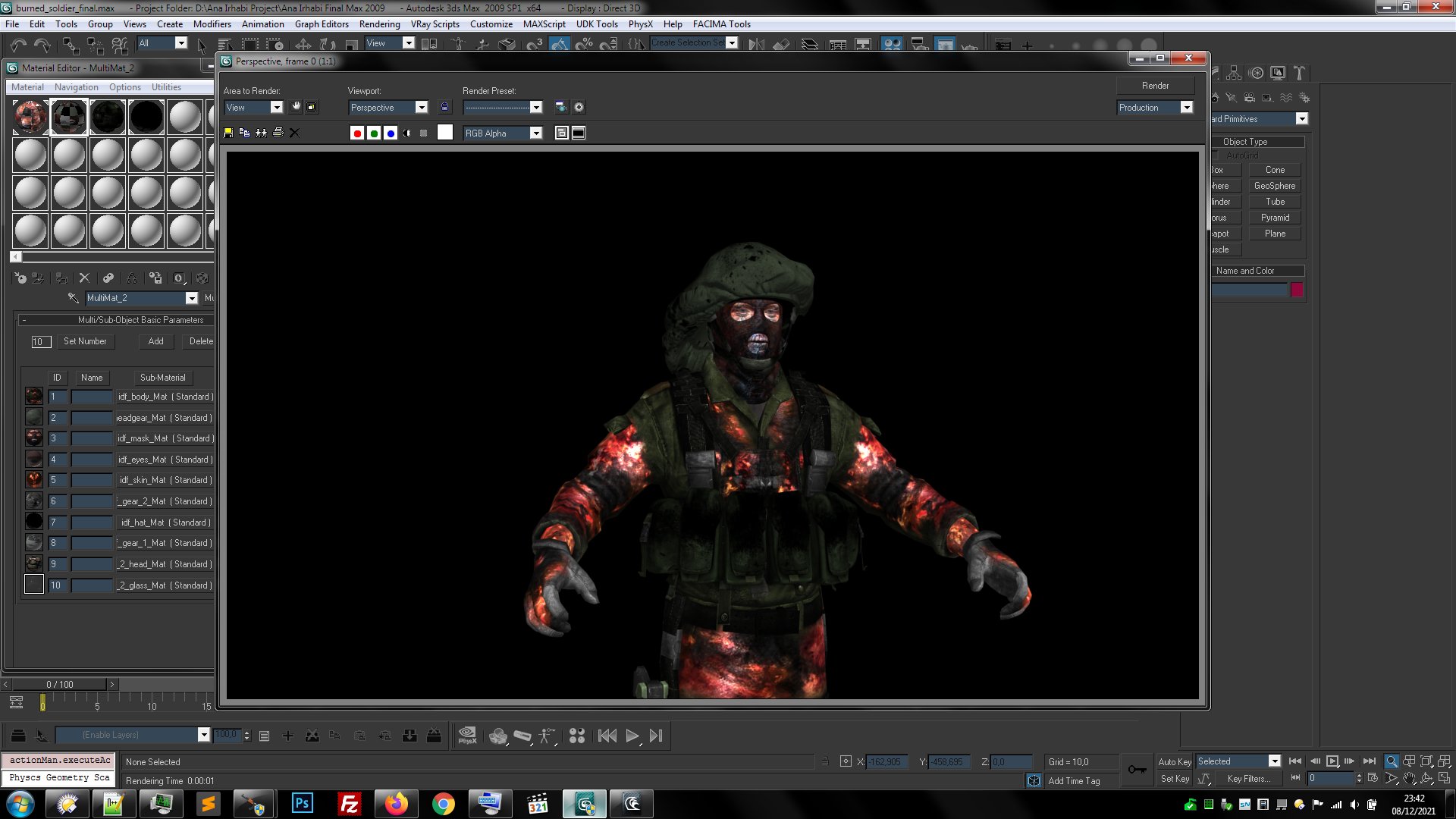Screen dimensions: 1456x819
Task: Select the first burned-skin material sample sphere
Action: coord(30,117)
